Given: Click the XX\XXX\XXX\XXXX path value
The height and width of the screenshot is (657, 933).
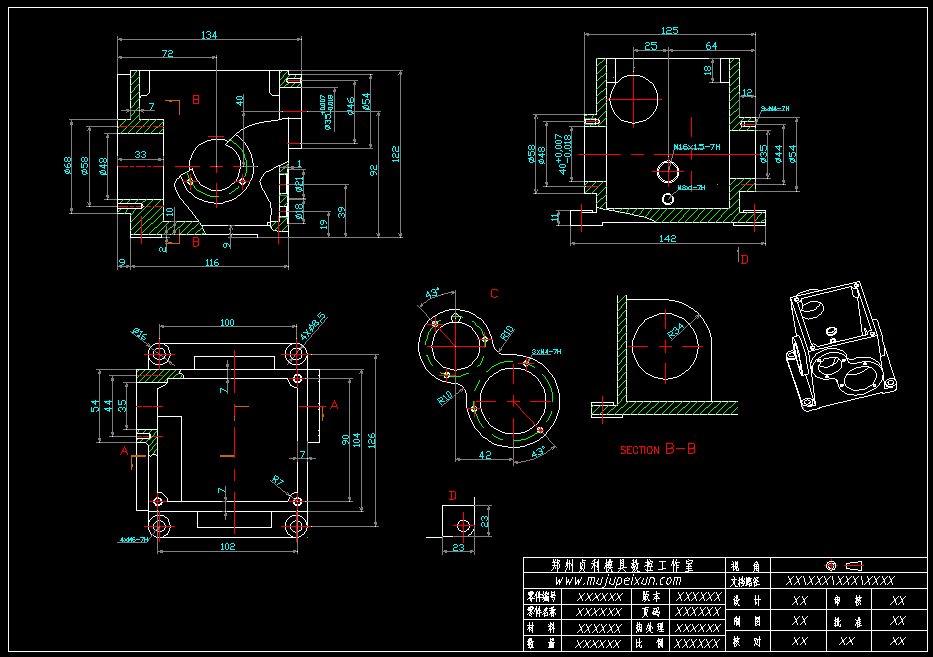Looking at the screenshot, I should (x=840, y=581).
